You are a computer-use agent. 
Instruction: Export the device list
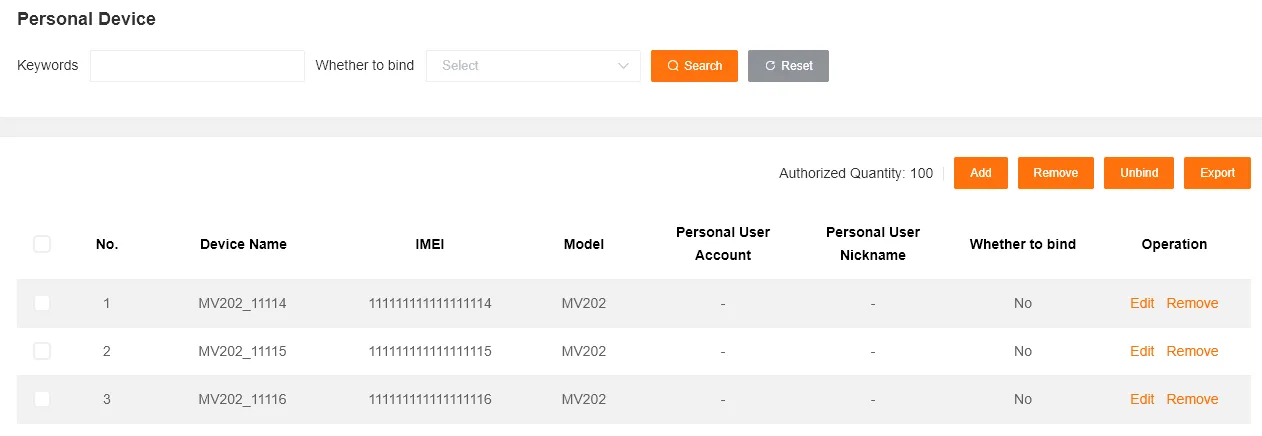tap(1217, 173)
